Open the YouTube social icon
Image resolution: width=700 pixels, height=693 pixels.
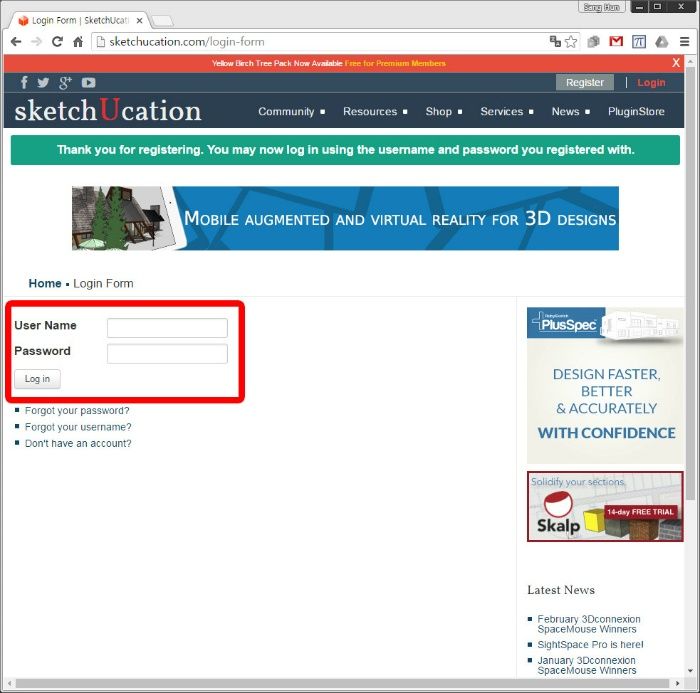point(88,83)
